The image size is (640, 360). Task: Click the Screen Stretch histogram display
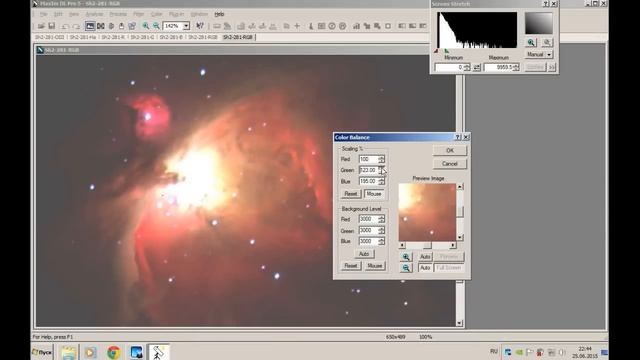[477, 30]
